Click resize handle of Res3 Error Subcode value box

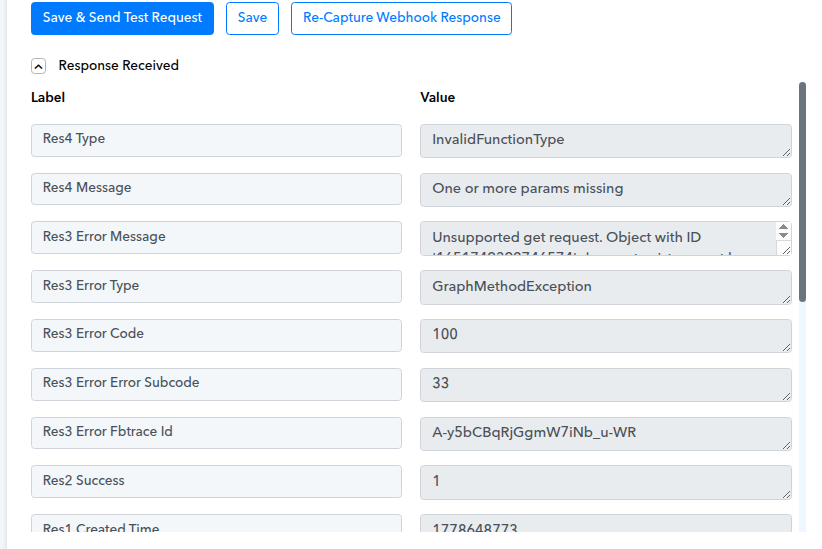[x=786, y=396]
